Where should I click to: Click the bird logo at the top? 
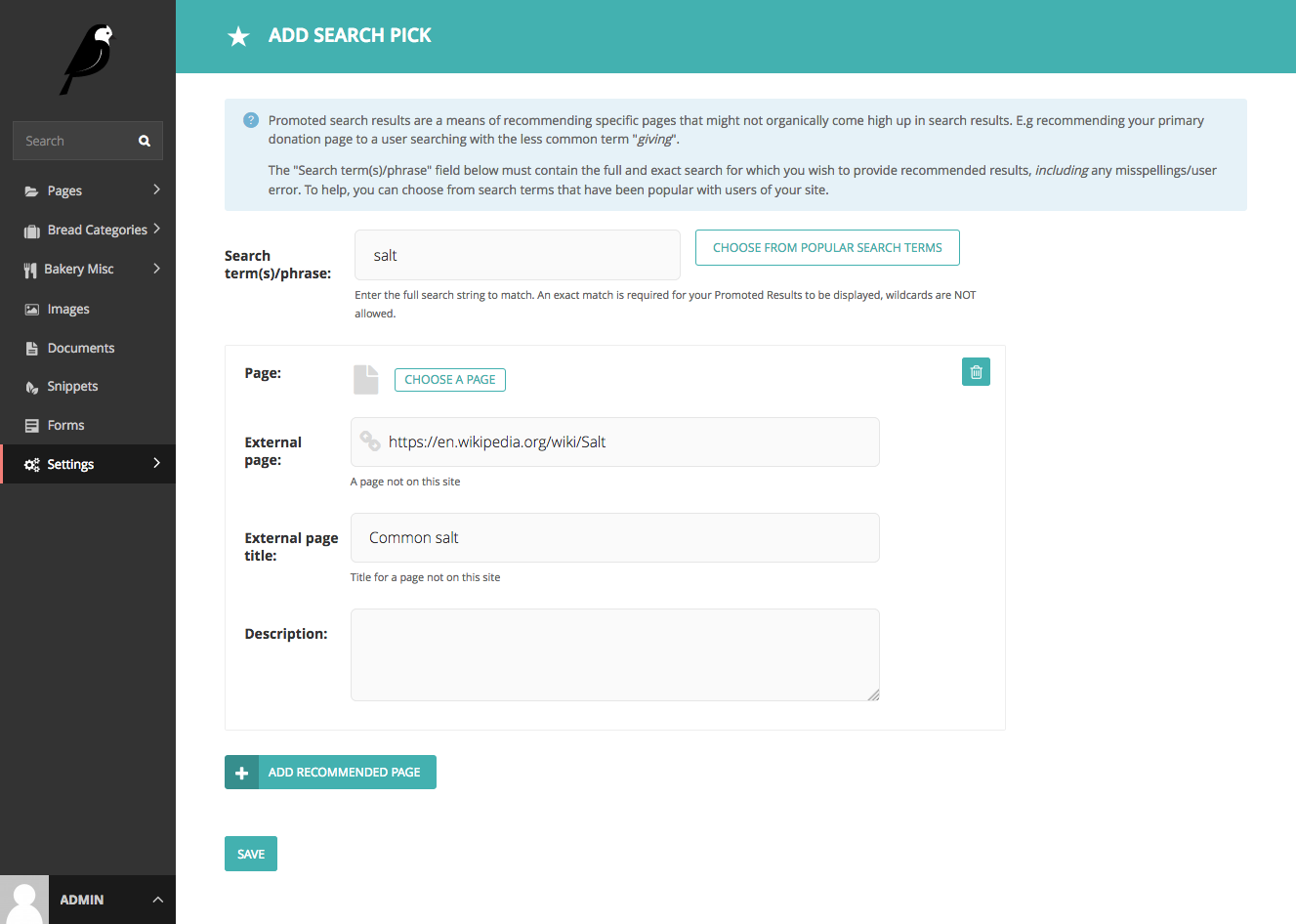tap(87, 59)
